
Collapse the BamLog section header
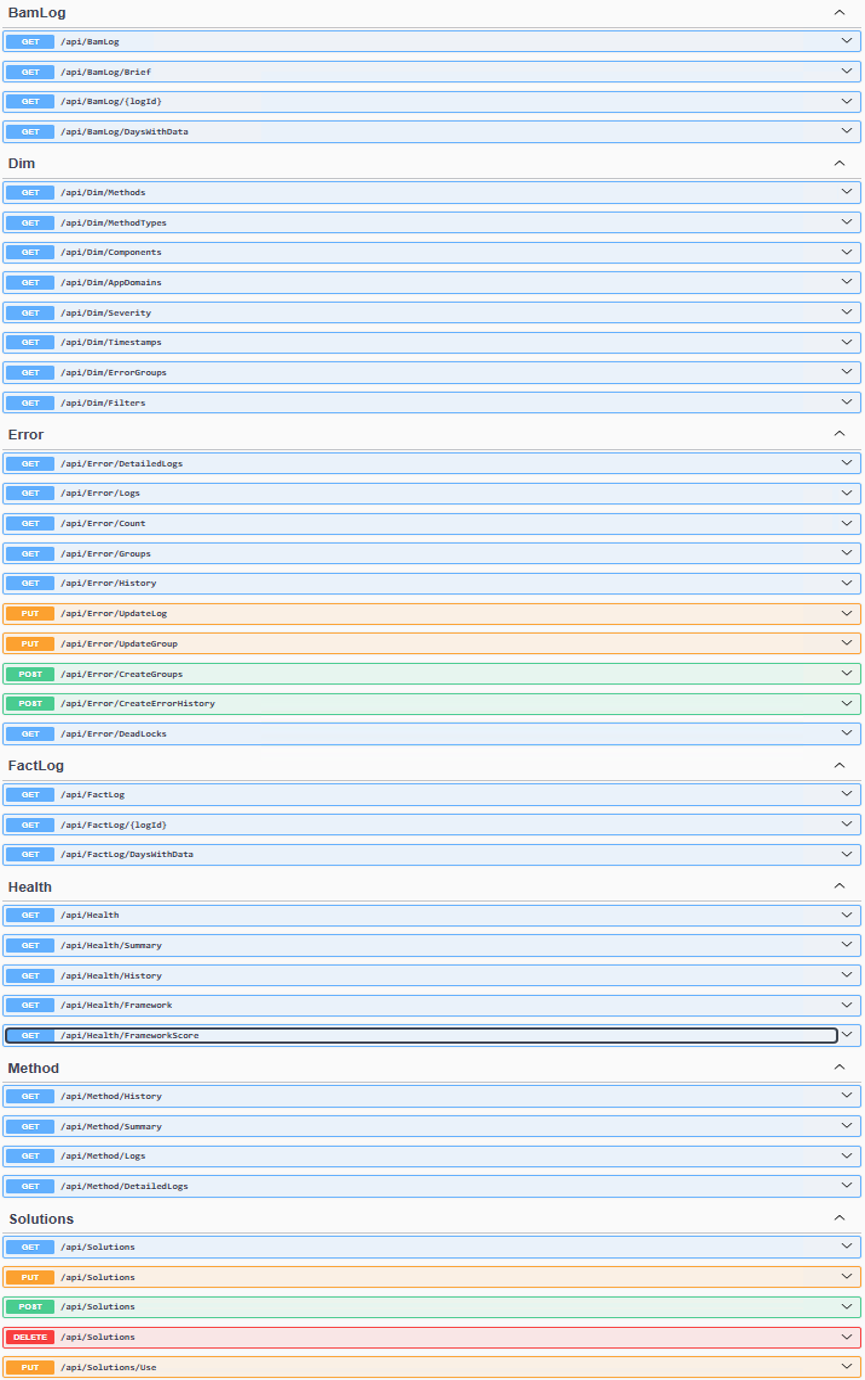click(432, 12)
